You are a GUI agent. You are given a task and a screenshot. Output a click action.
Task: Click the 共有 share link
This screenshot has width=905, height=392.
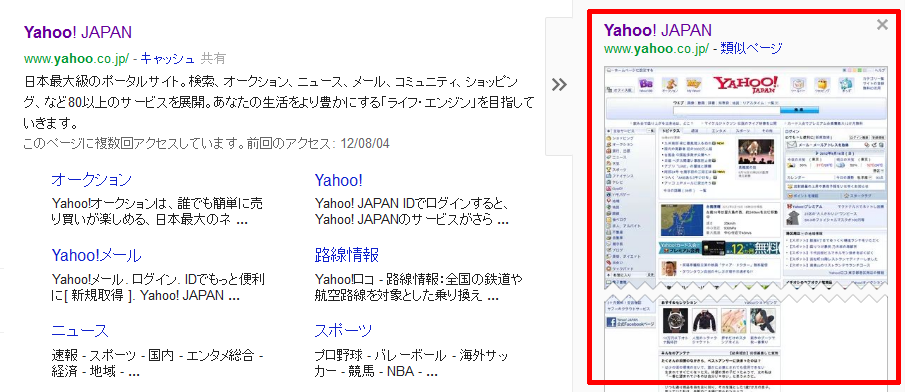pyautogui.click(x=213, y=58)
